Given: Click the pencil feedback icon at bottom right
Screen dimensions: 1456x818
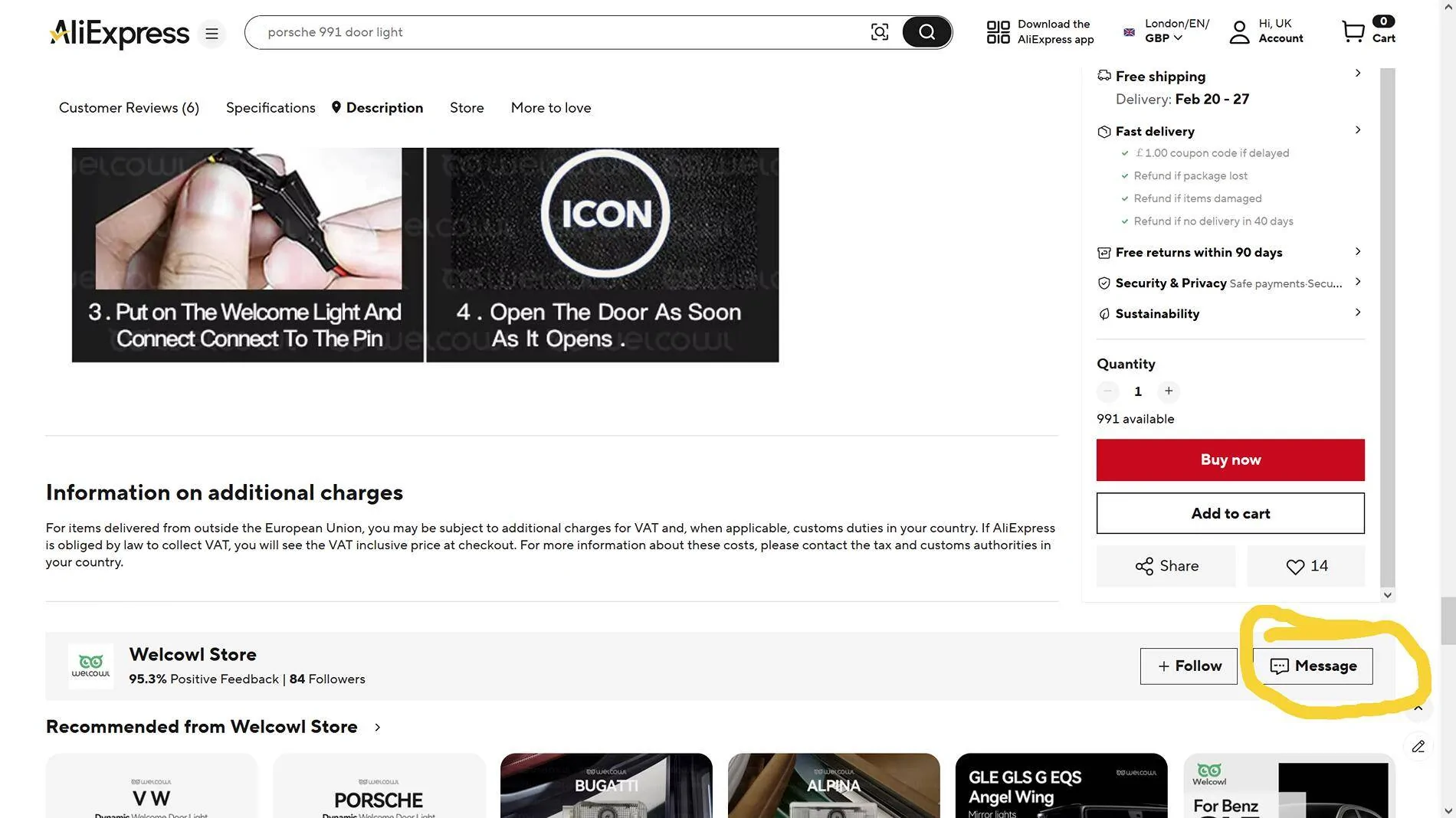Looking at the screenshot, I should click(x=1418, y=746).
